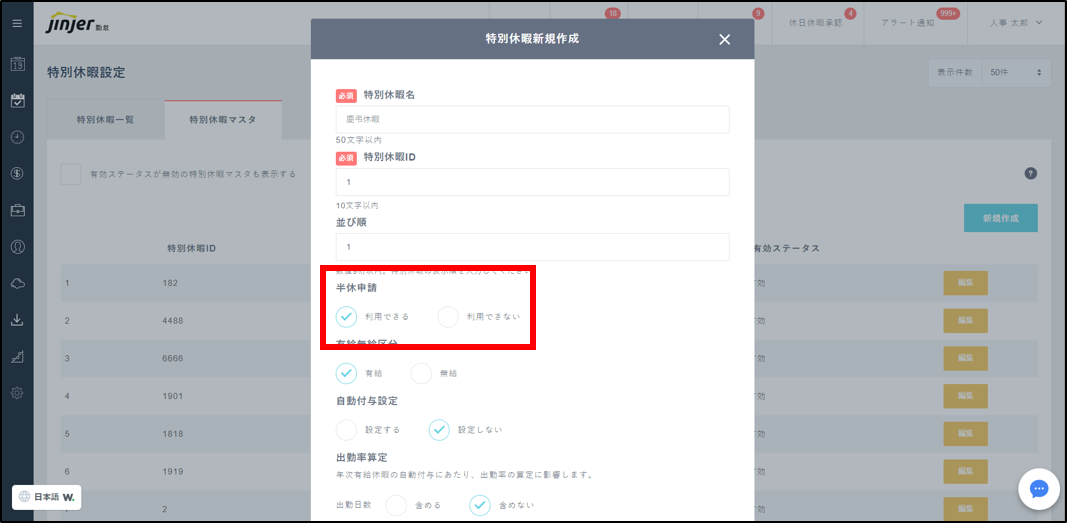Close the 特別休暇新規作成 dialog
This screenshot has height=523, width=1067.
click(724, 40)
